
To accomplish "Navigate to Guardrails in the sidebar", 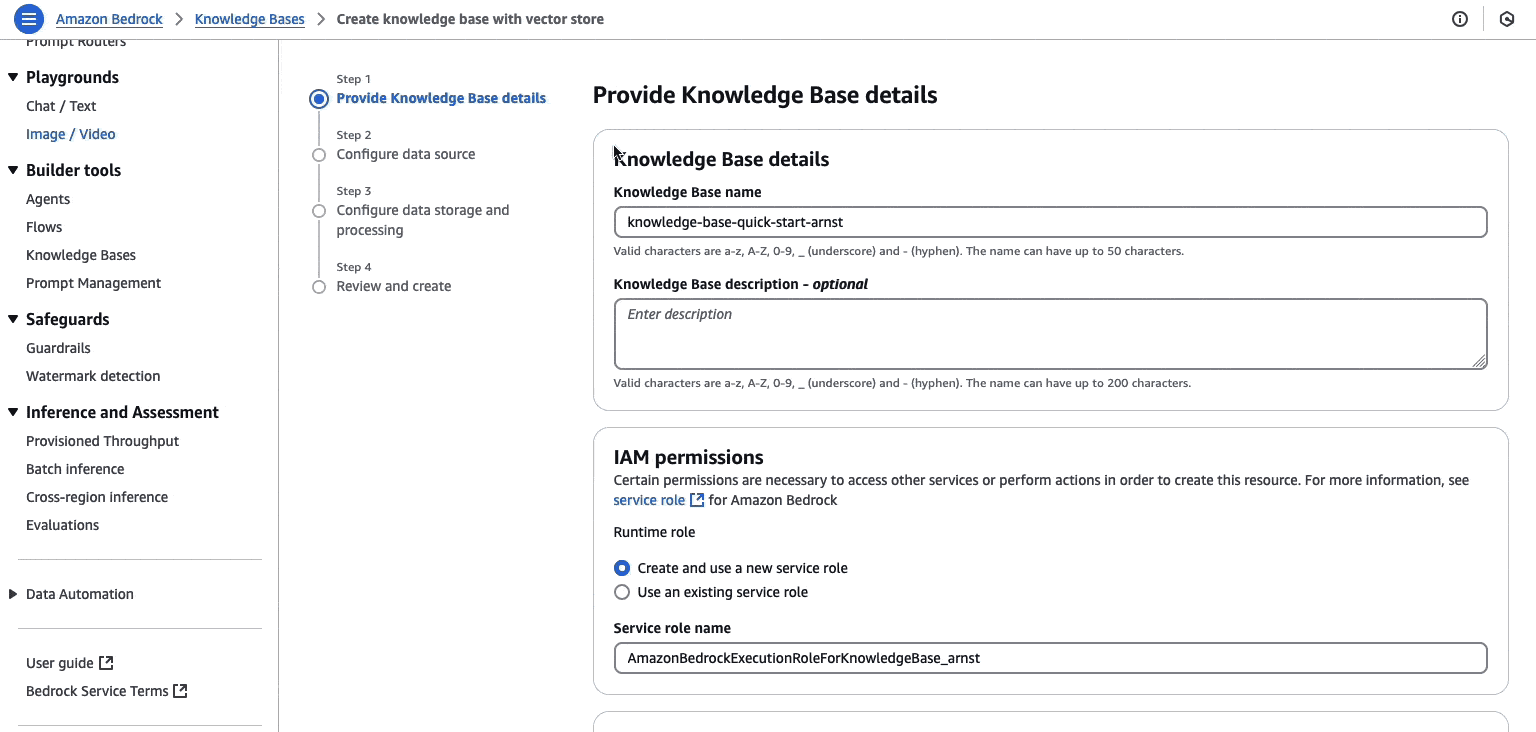I will pyautogui.click(x=58, y=348).
